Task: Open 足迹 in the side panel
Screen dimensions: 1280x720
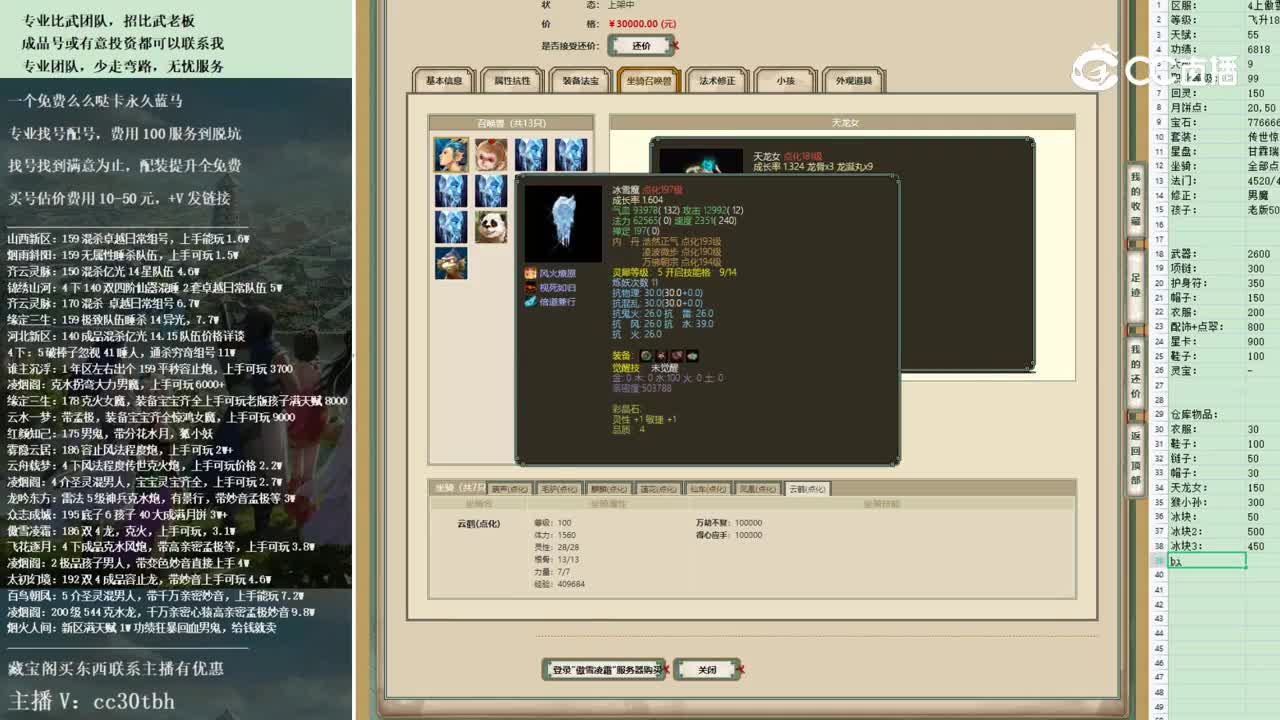Action: (x=1136, y=284)
